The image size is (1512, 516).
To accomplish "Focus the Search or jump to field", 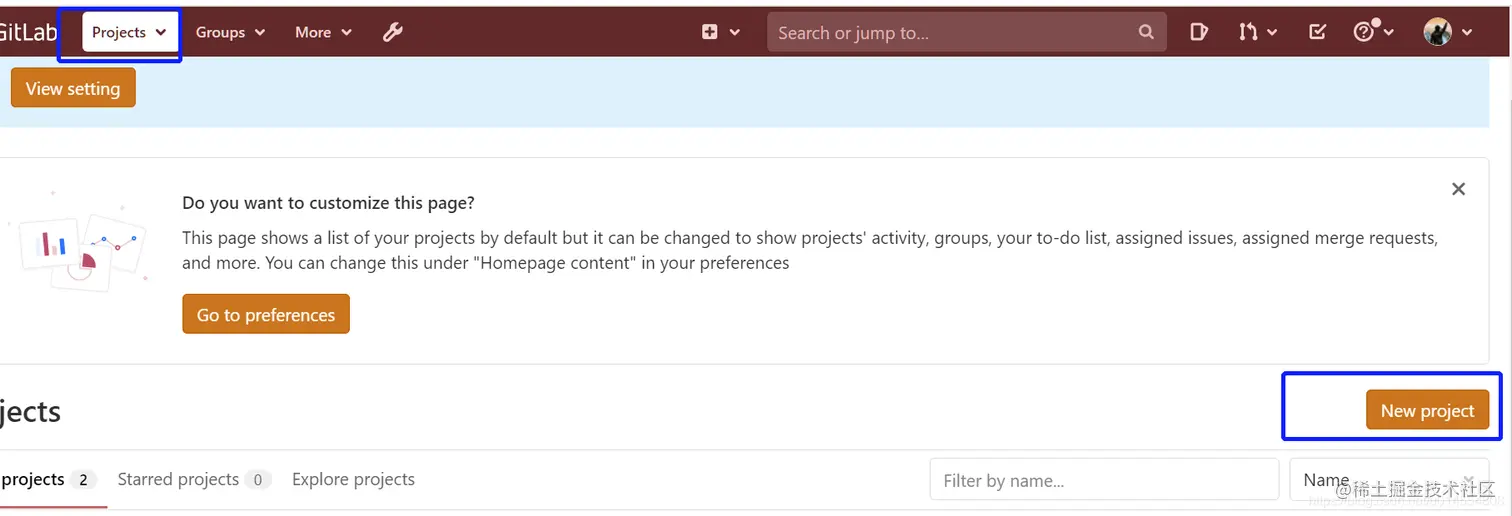I will point(966,32).
